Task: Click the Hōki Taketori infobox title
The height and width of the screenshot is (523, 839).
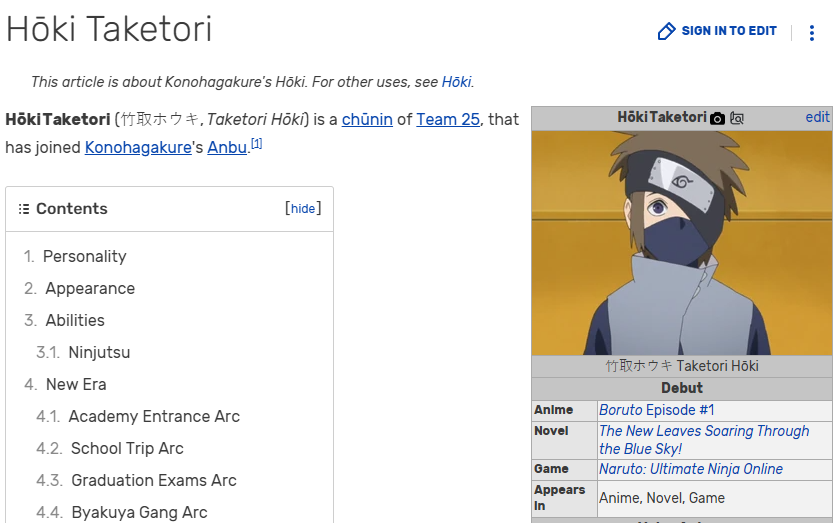Action: 662,117
